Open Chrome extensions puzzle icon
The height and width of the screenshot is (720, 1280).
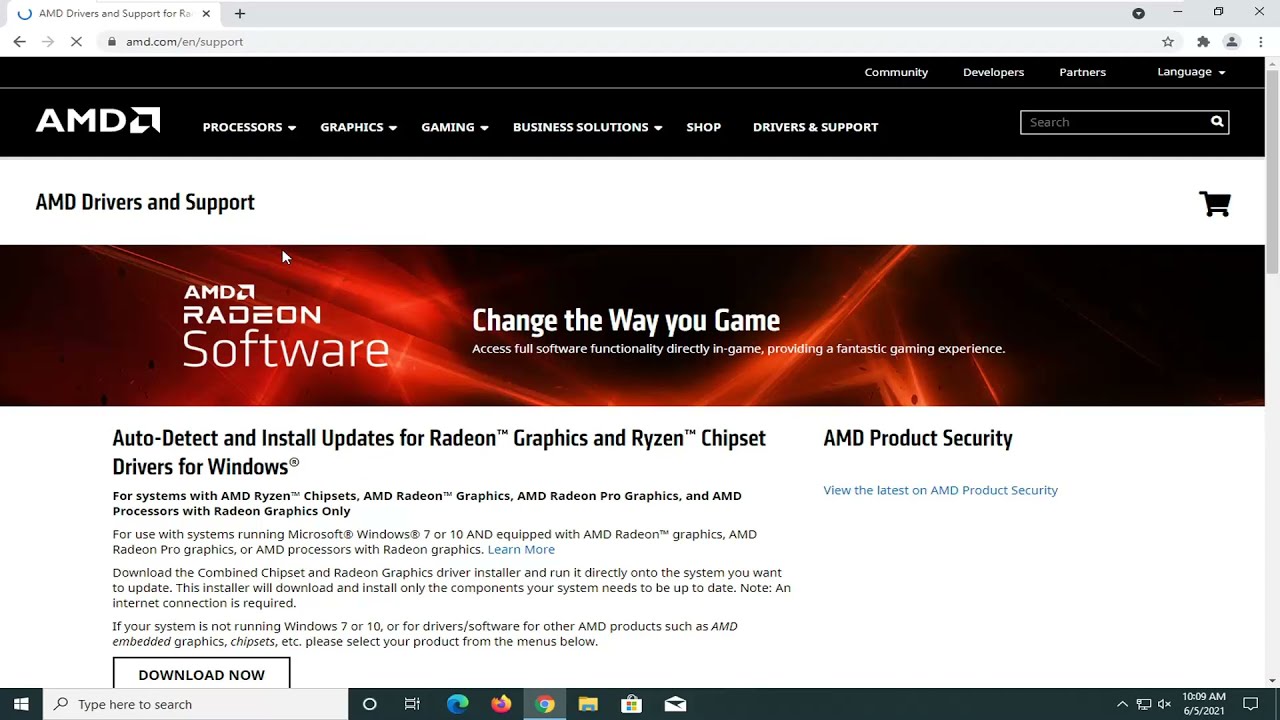(x=1203, y=41)
